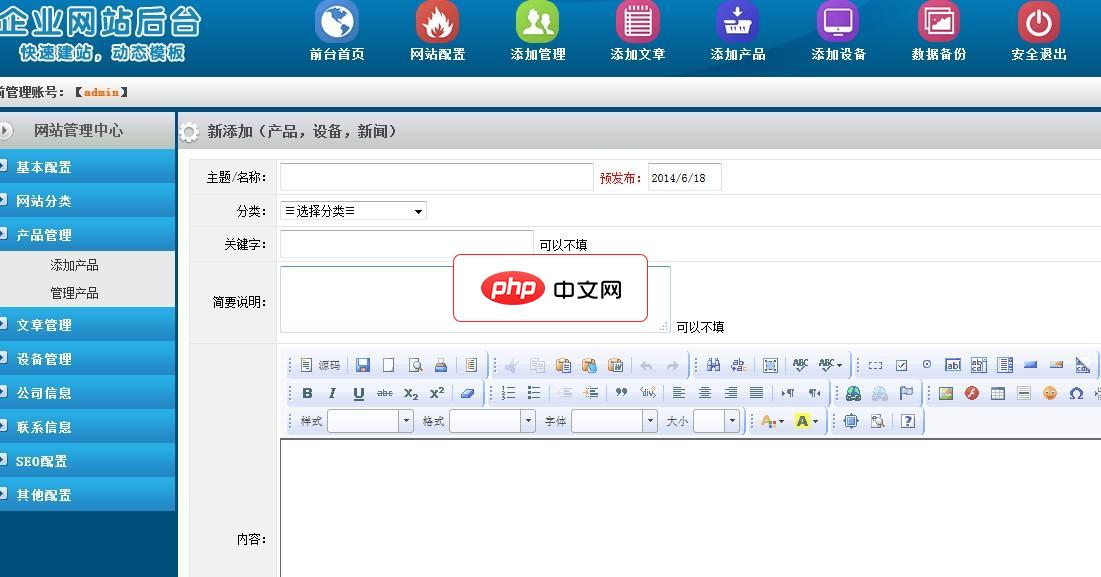Click the 管理产品 link
The width and height of the screenshot is (1101, 577).
(x=74, y=293)
